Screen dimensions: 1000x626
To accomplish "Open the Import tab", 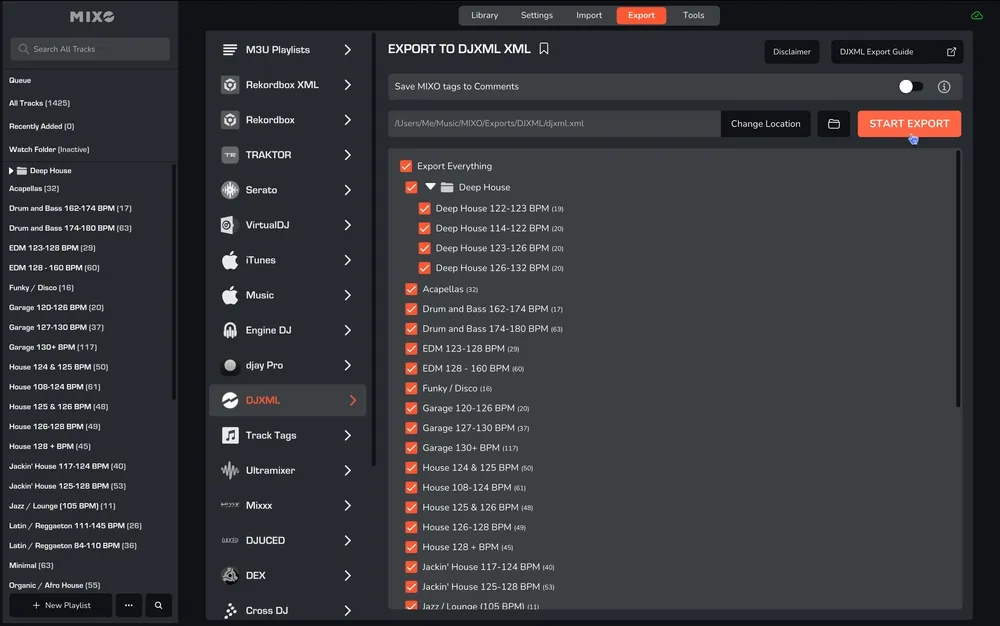I will (x=589, y=16).
